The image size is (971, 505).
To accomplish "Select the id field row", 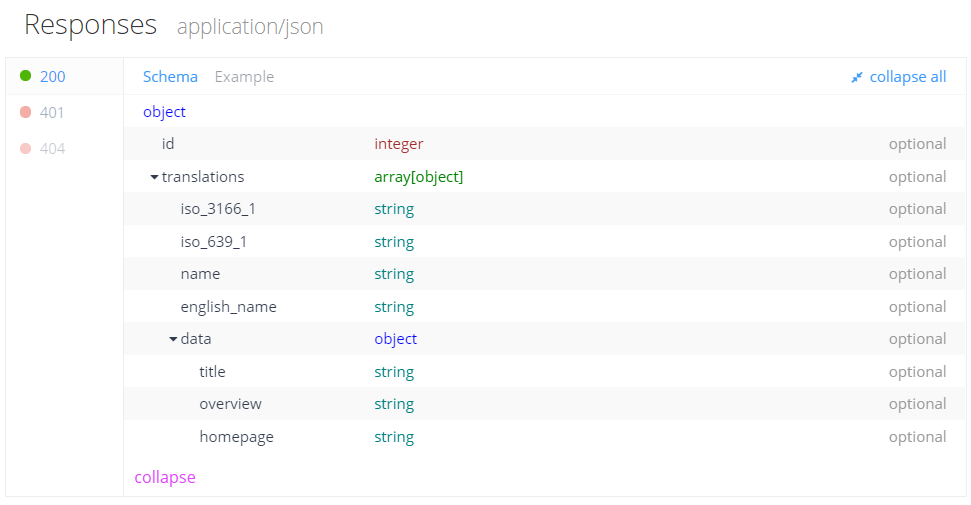I will pos(544,144).
